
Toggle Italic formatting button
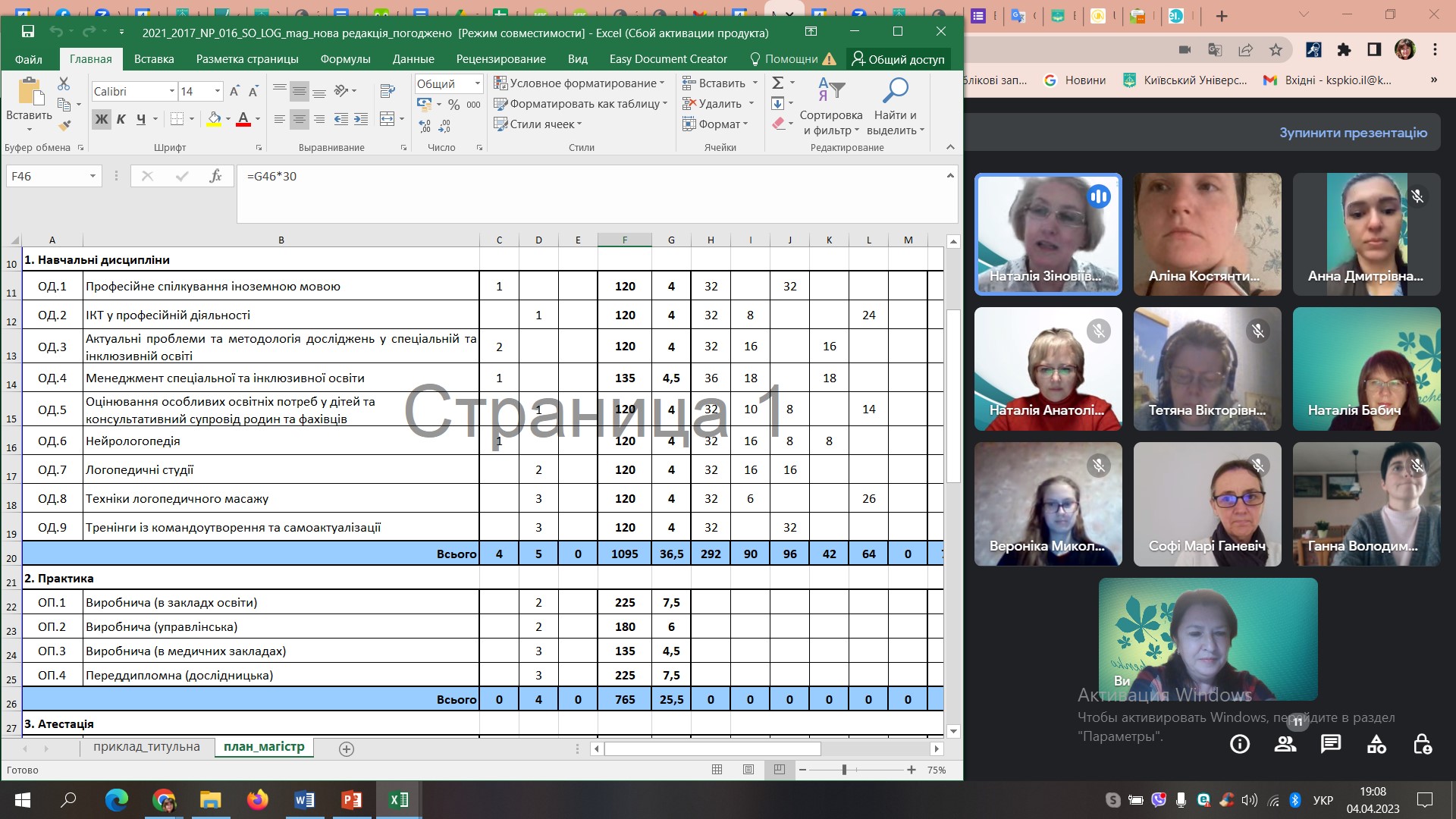point(121,119)
